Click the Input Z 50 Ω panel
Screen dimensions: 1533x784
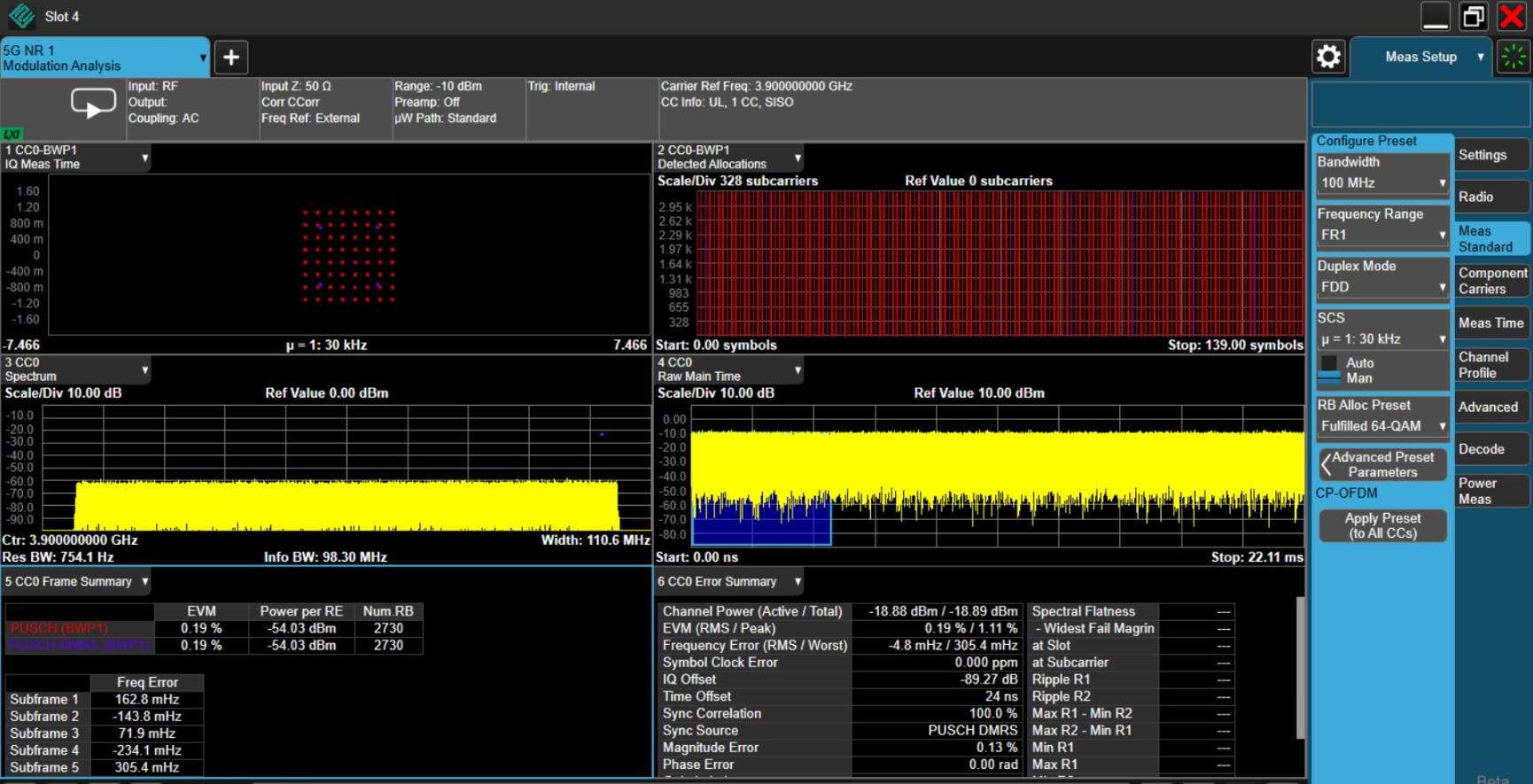pos(324,109)
